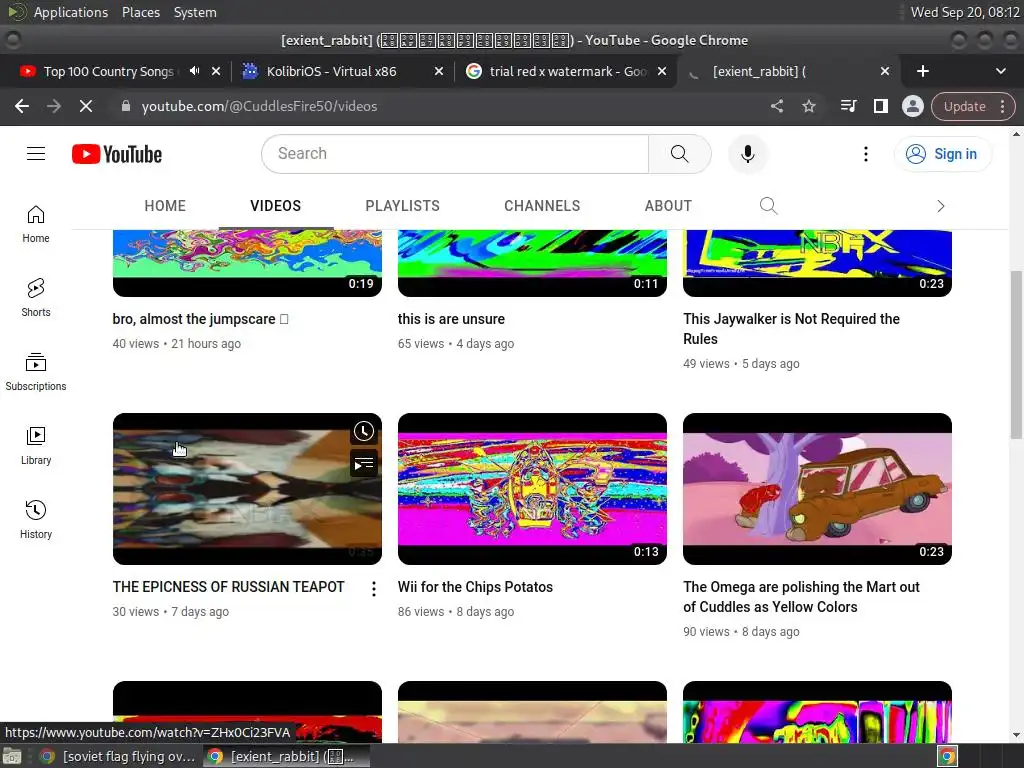The height and width of the screenshot is (768, 1024).
Task: Open Shorts from the sidebar
Action: [36, 298]
